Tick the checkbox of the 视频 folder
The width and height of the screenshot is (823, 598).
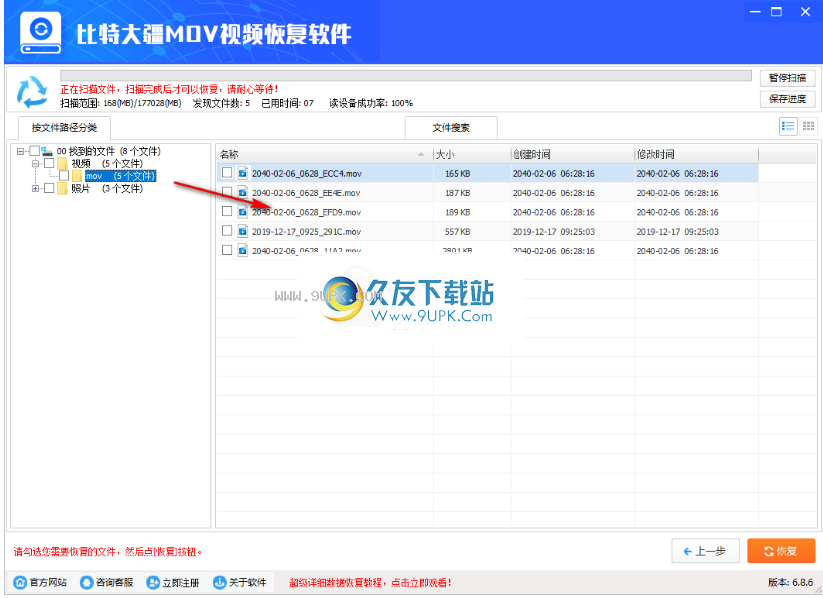tap(49, 164)
